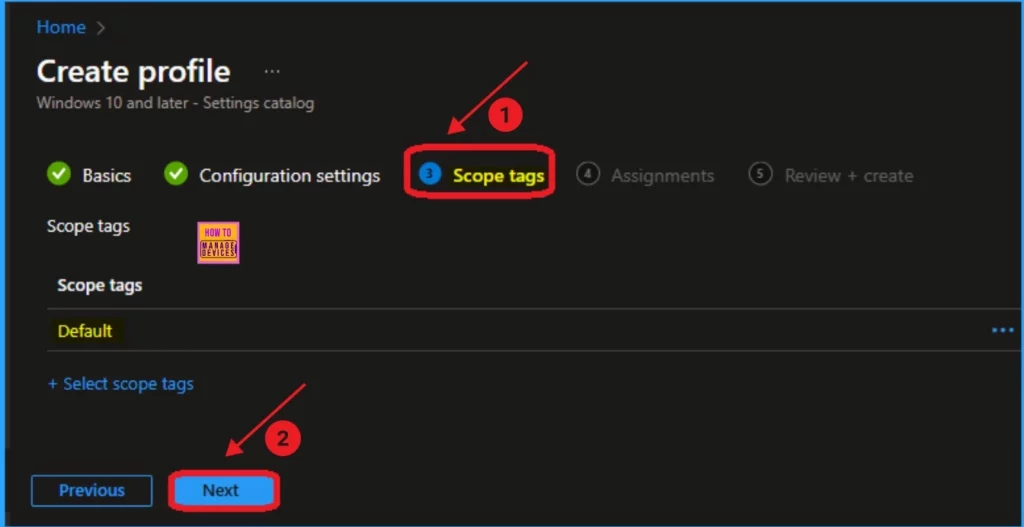Click the breadcrumb chevron after Home
Screen dimensions: 1024x527
[x=101, y=28]
